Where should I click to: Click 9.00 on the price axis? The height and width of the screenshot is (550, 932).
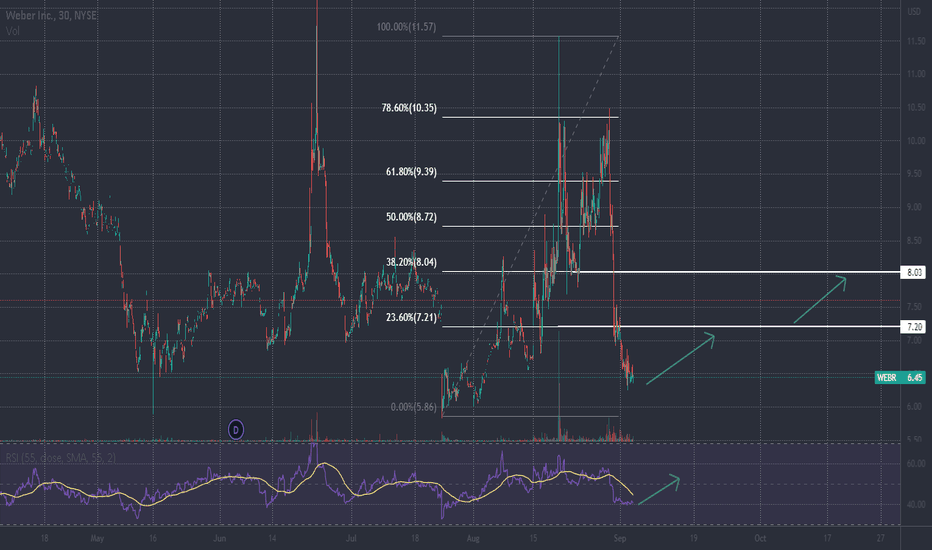click(x=915, y=208)
